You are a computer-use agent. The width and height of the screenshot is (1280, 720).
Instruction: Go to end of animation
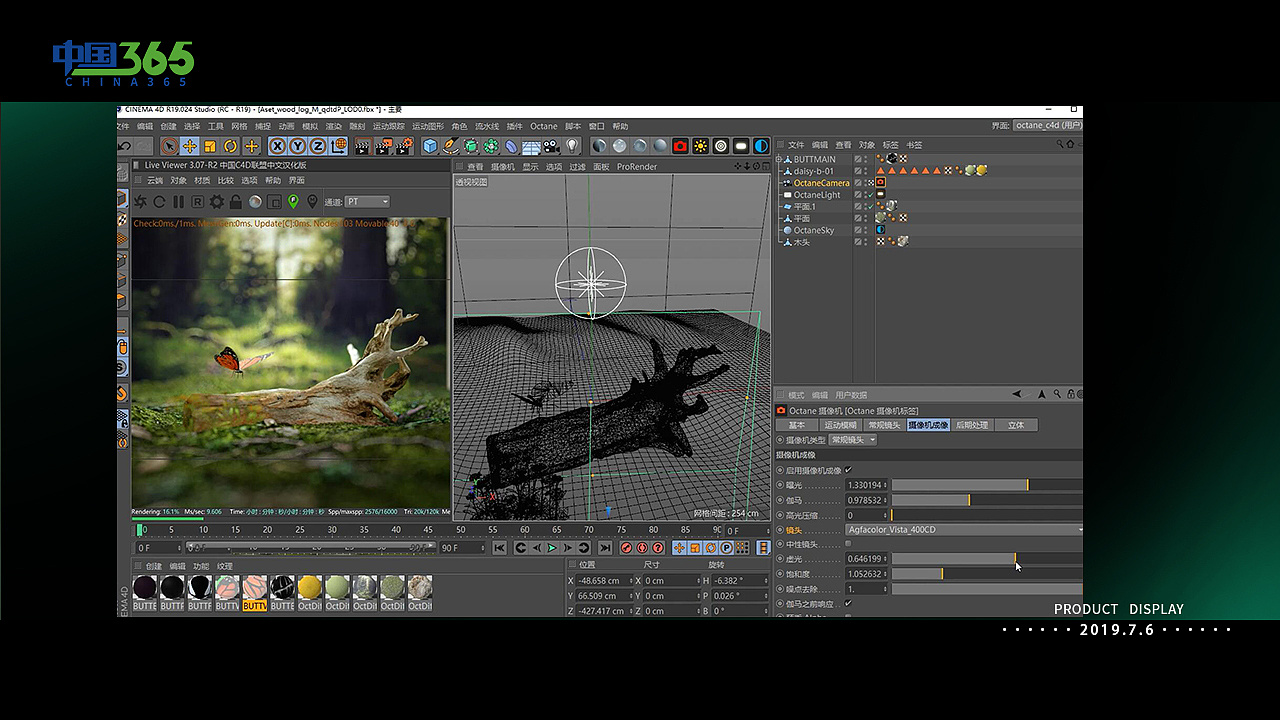605,548
